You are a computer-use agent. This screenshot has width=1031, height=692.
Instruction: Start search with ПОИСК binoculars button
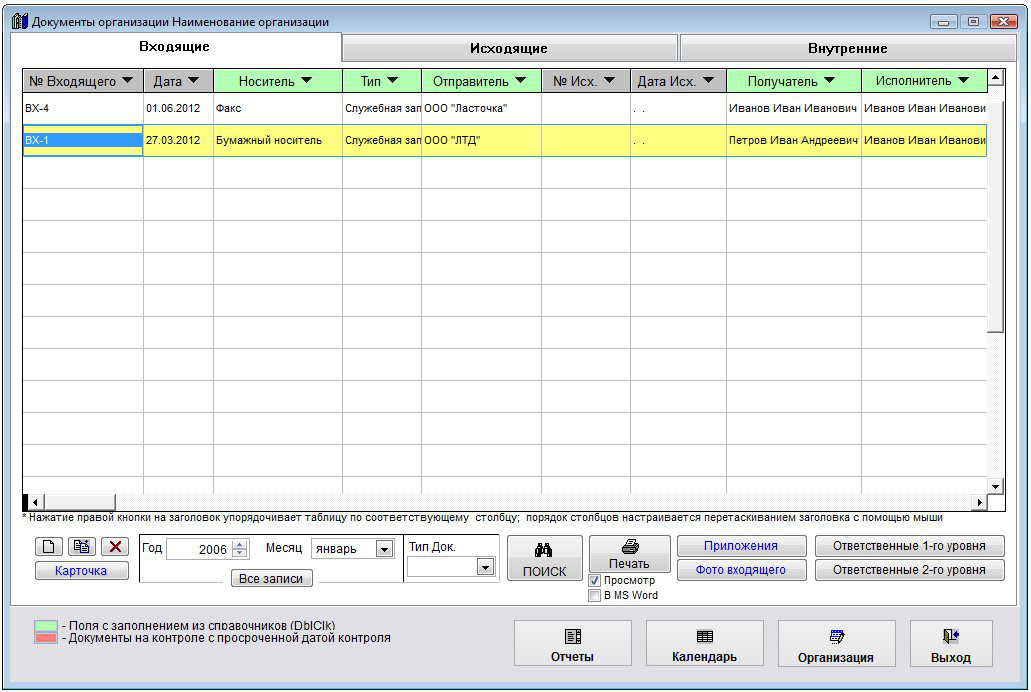coord(544,559)
